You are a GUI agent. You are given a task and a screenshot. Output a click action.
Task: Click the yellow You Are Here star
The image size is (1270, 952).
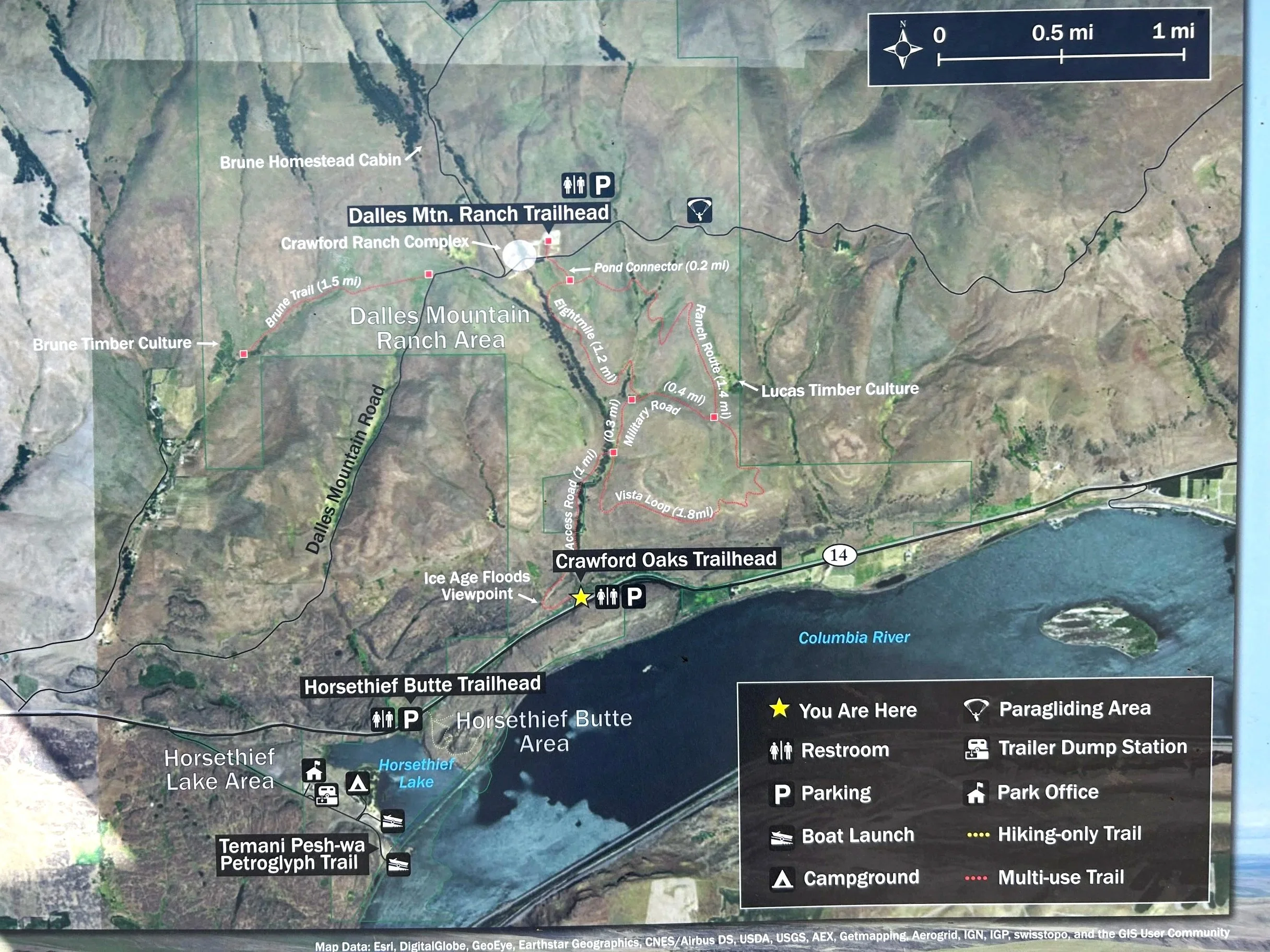tap(581, 598)
